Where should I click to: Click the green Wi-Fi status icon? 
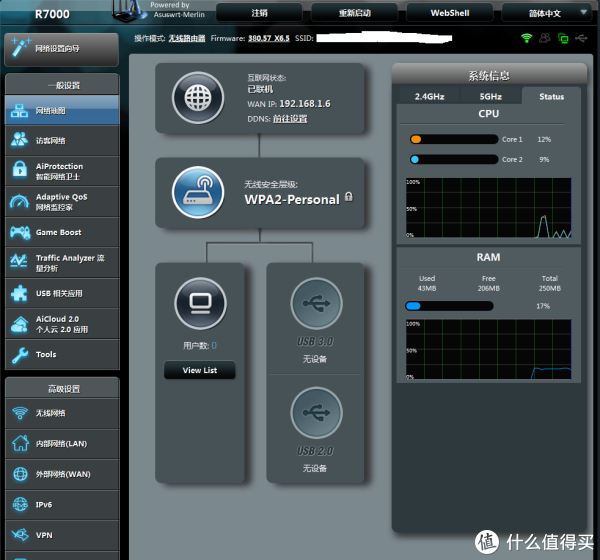[527, 38]
